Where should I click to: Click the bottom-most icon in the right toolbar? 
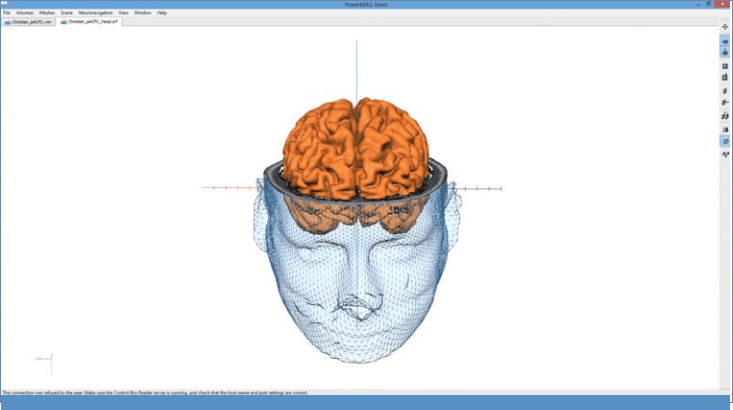point(725,154)
